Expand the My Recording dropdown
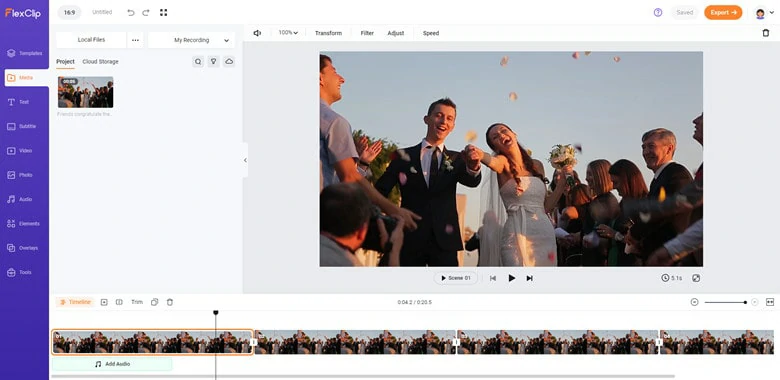This screenshot has width=780, height=380. point(191,40)
